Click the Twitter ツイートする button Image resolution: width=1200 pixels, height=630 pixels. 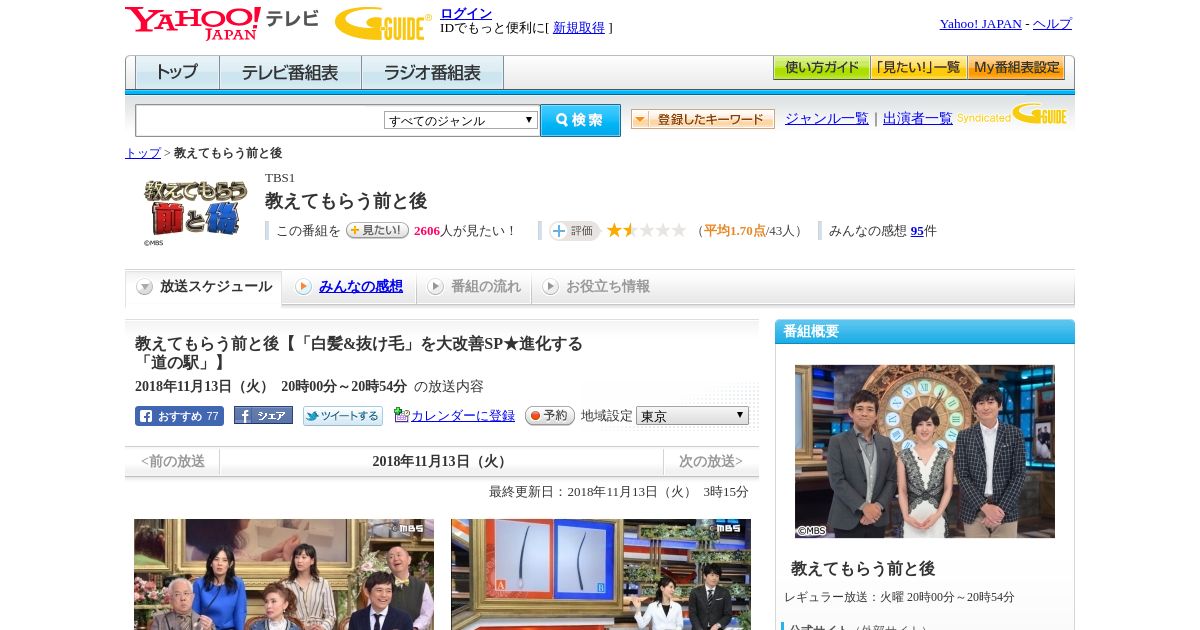point(343,416)
